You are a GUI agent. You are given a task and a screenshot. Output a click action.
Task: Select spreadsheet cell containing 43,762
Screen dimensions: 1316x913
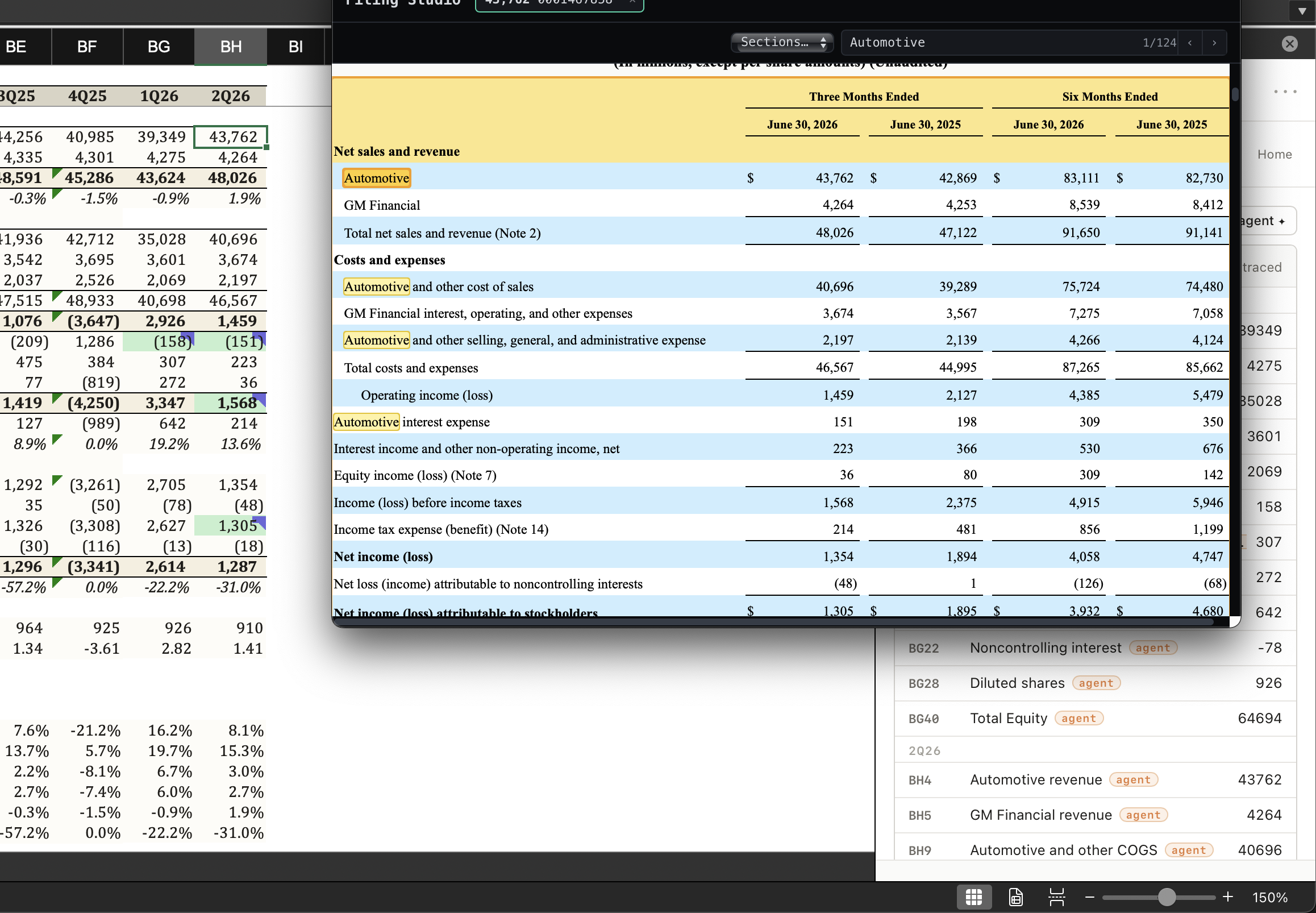click(230, 136)
